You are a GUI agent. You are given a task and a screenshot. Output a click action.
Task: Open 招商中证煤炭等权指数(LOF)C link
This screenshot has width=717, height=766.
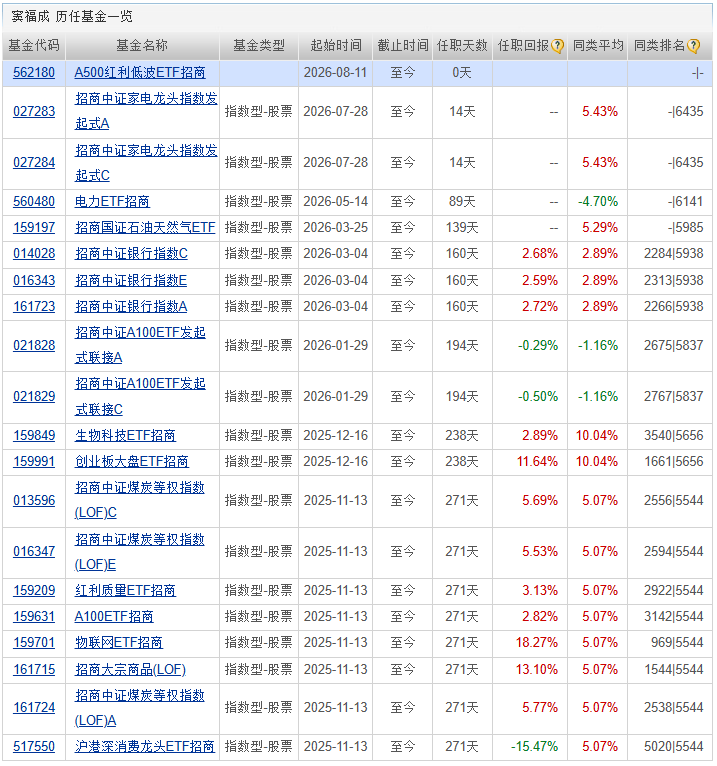pos(139,500)
